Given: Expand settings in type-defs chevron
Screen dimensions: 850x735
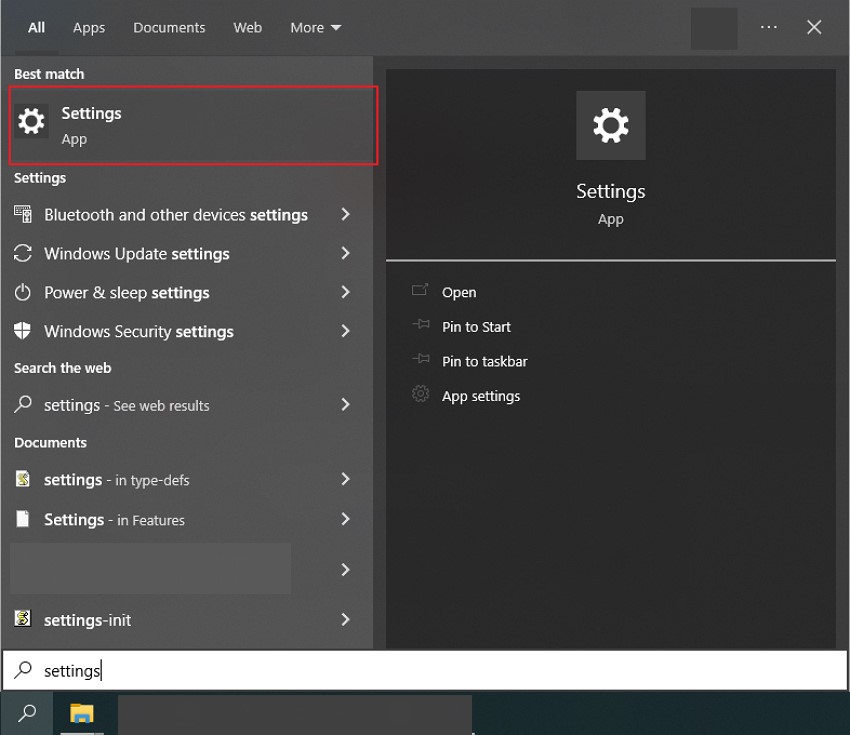Looking at the screenshot, I should (x=345, y=479).
